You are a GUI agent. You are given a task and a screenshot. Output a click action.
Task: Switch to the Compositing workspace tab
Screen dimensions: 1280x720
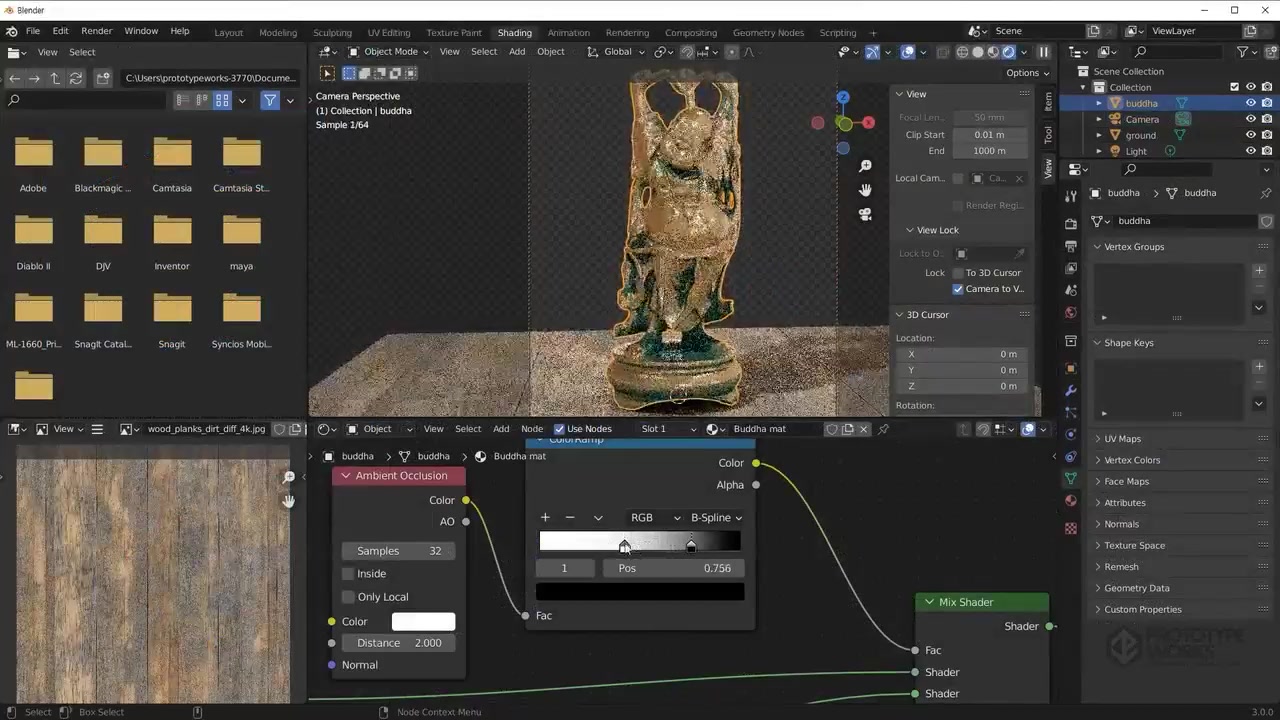tap(690, 32)
